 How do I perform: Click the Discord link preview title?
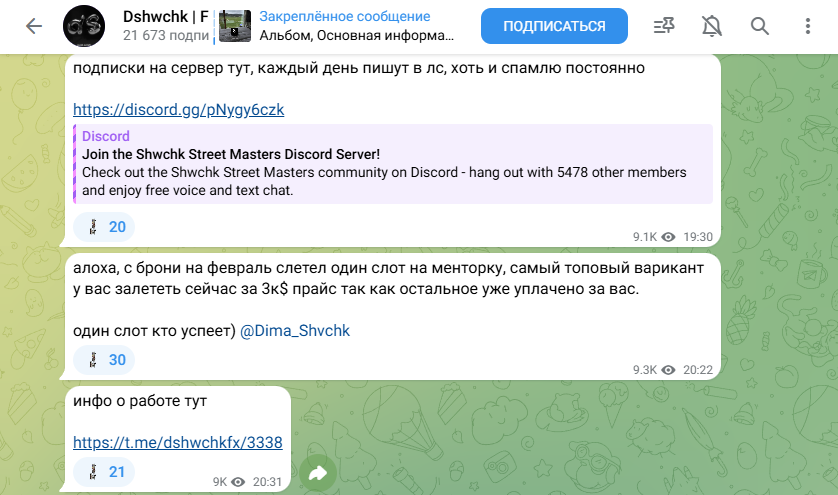106,136
